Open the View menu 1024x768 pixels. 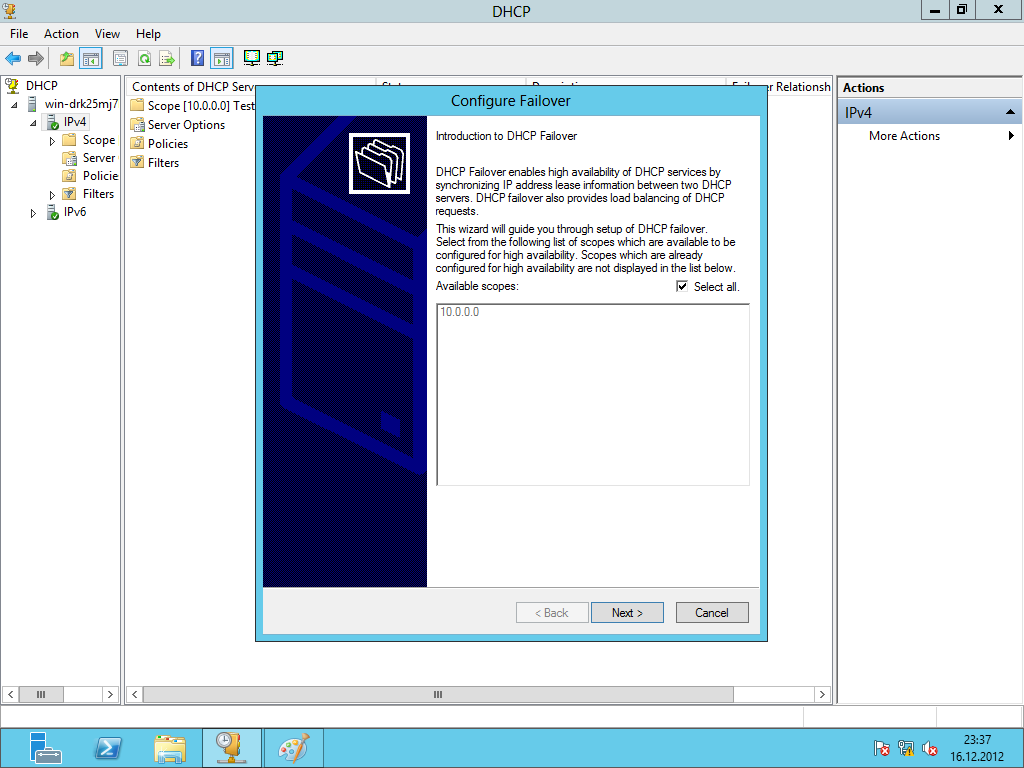coord(107,34)
